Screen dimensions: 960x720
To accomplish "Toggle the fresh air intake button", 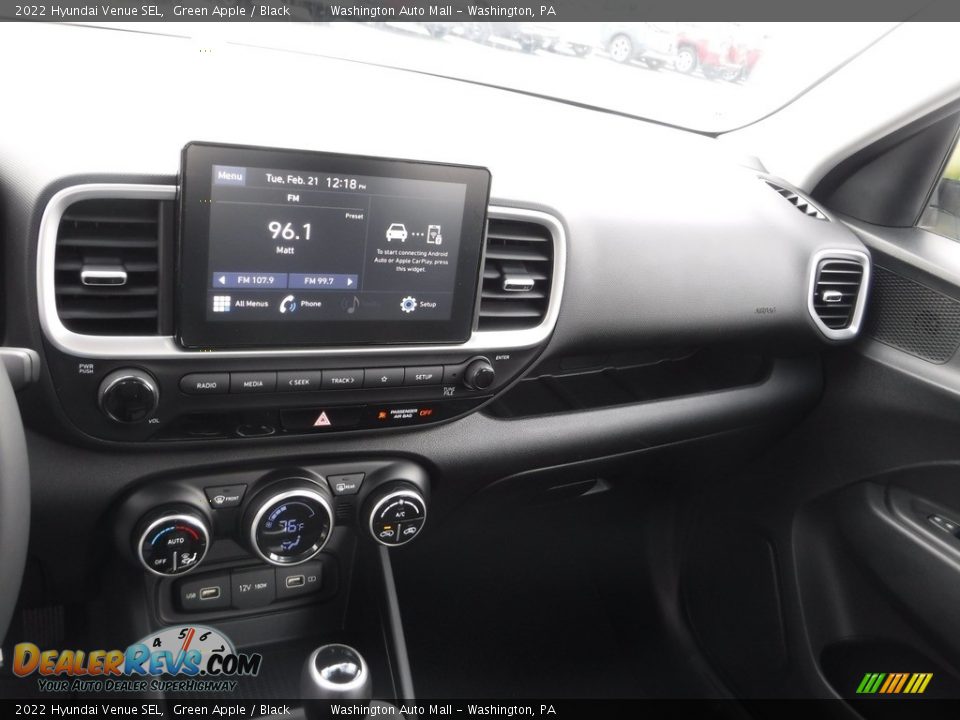I will [x=411, y=531].
